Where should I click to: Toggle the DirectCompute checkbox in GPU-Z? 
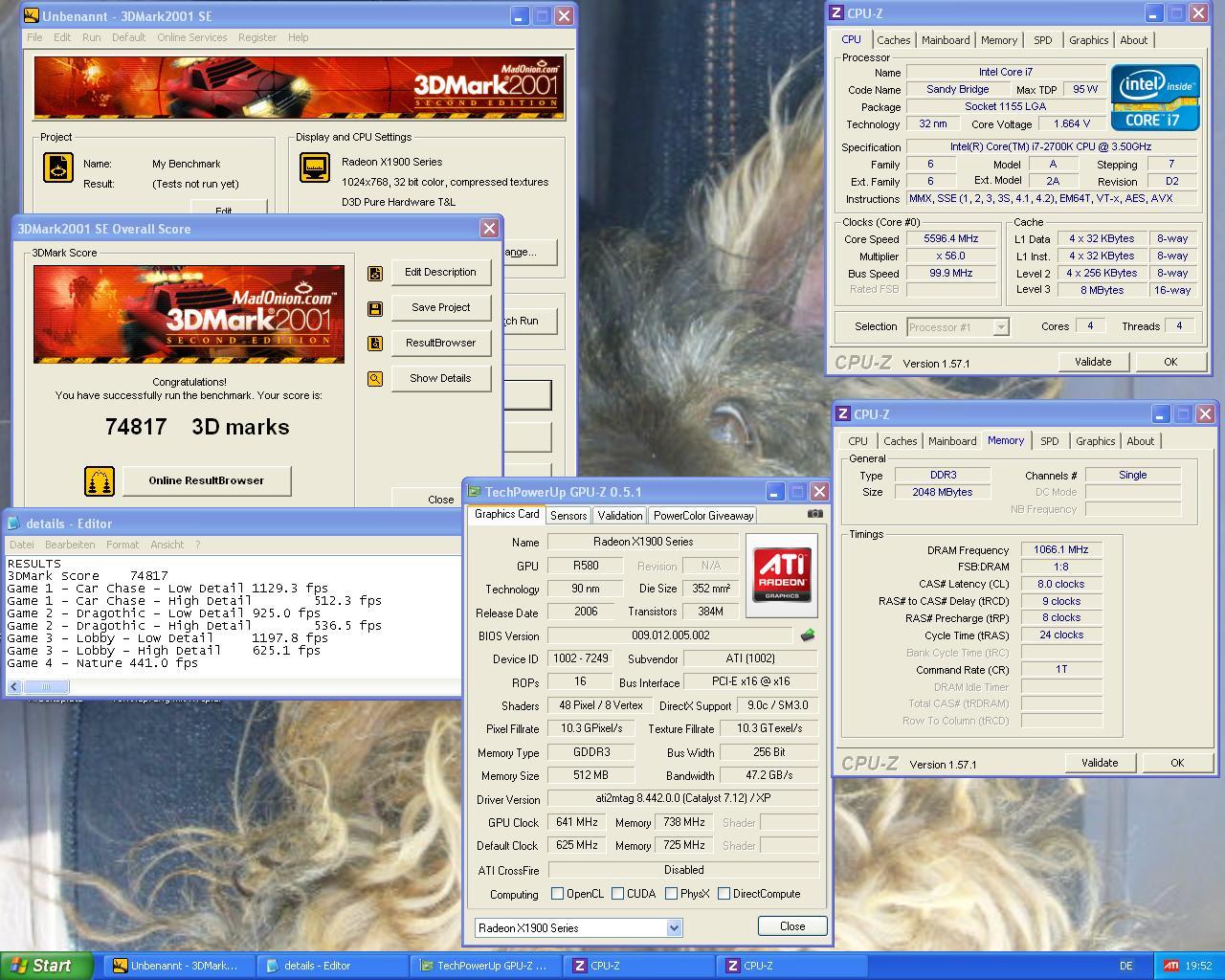(724, 894)
